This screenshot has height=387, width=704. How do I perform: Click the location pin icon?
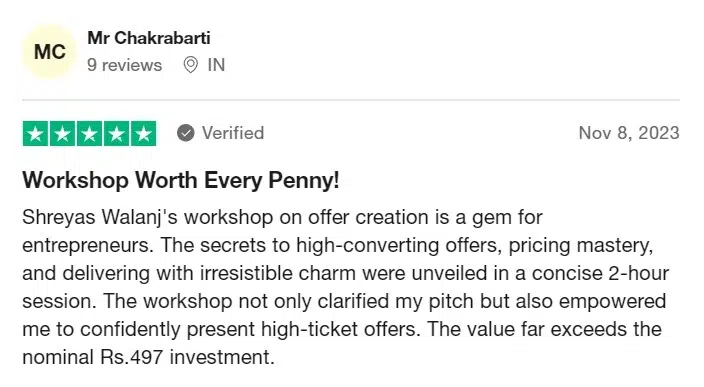(x=190, y=65)
